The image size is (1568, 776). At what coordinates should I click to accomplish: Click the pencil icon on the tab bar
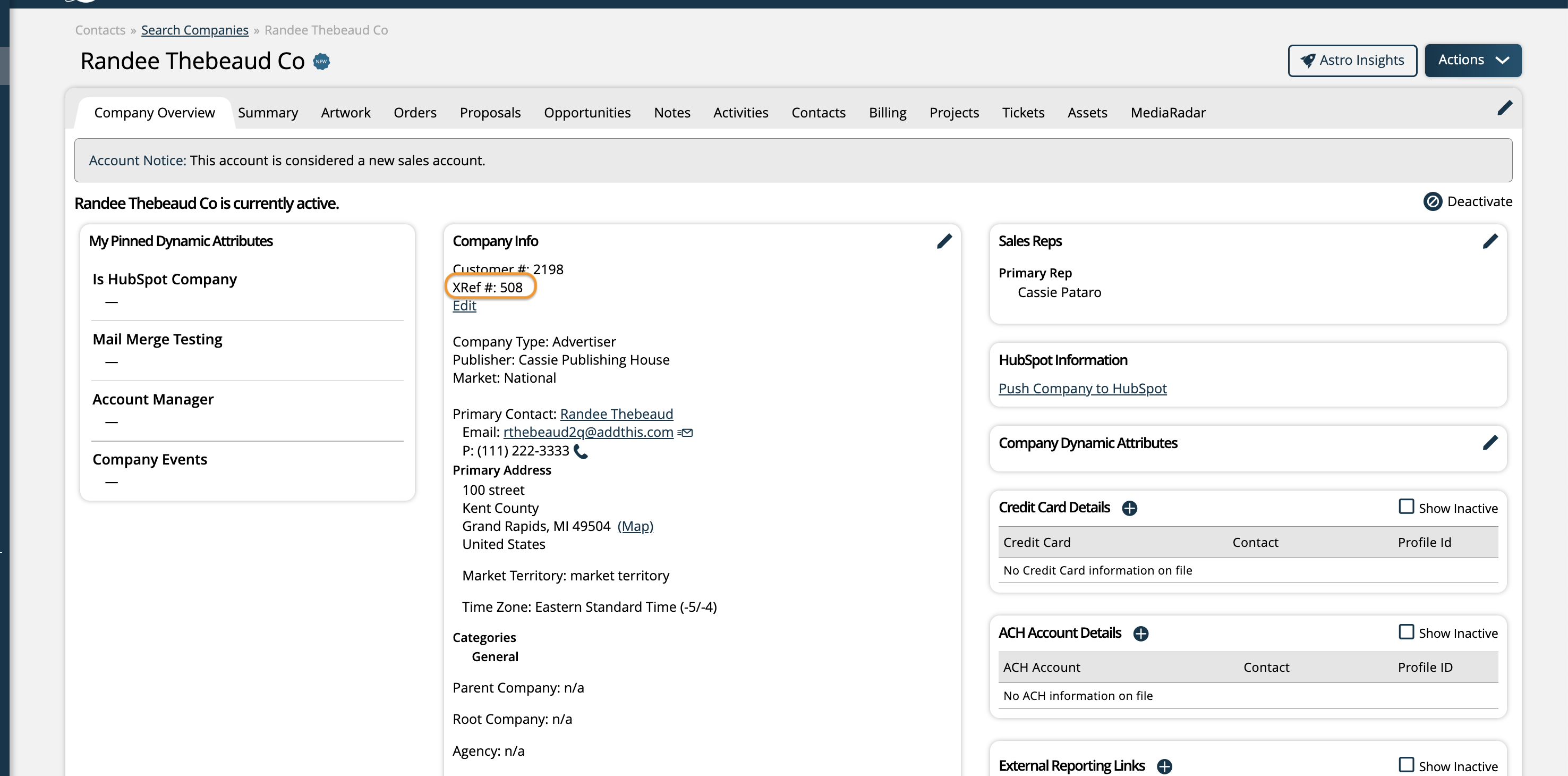[x=1504, y=108]
